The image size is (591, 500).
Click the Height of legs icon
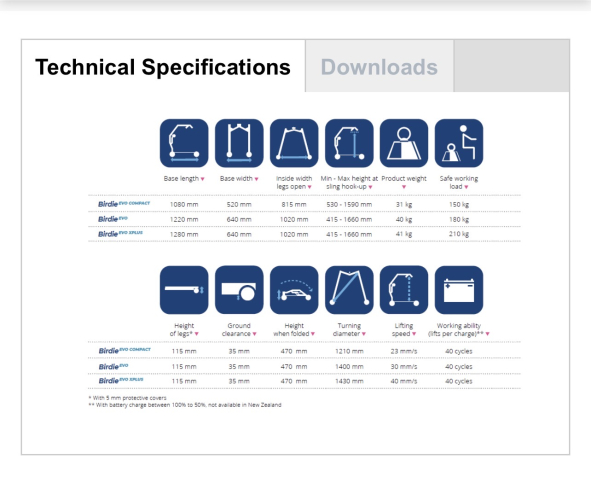(x=184, y=290)
